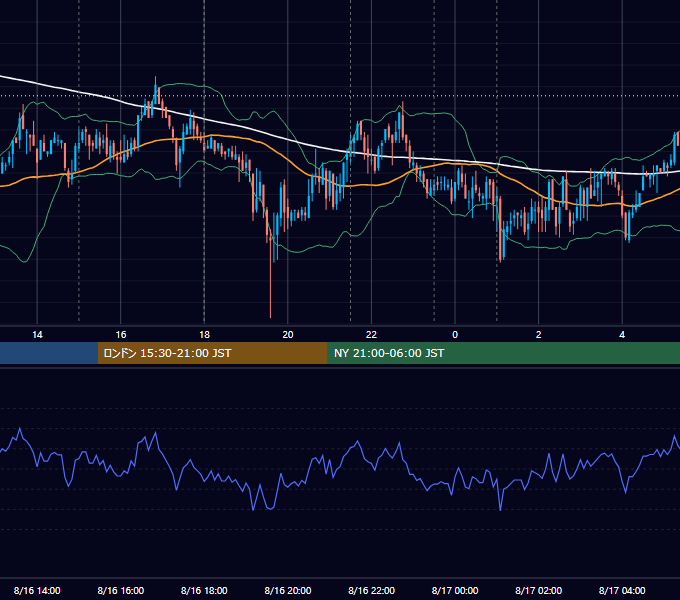Click the hour label 14 on price chart axis

point(37,335)
